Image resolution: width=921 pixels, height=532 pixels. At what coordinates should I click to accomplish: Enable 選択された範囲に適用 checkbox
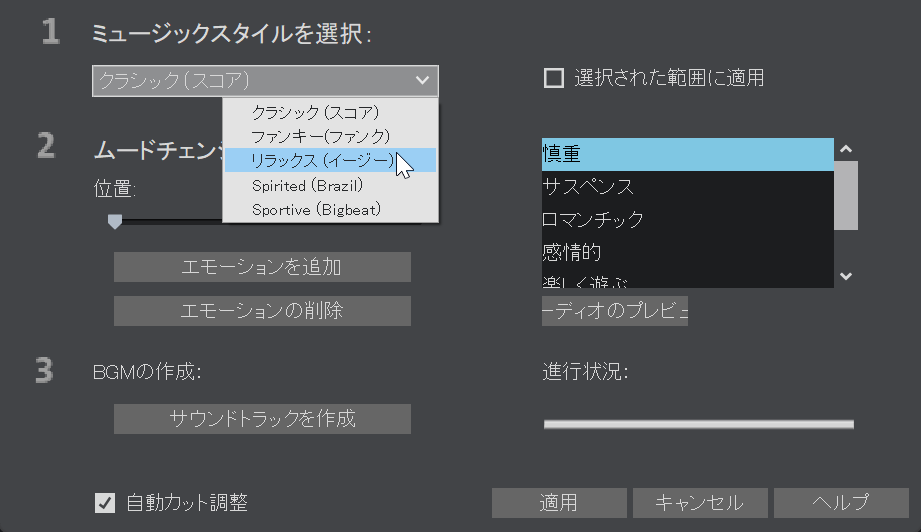[554, 78]
